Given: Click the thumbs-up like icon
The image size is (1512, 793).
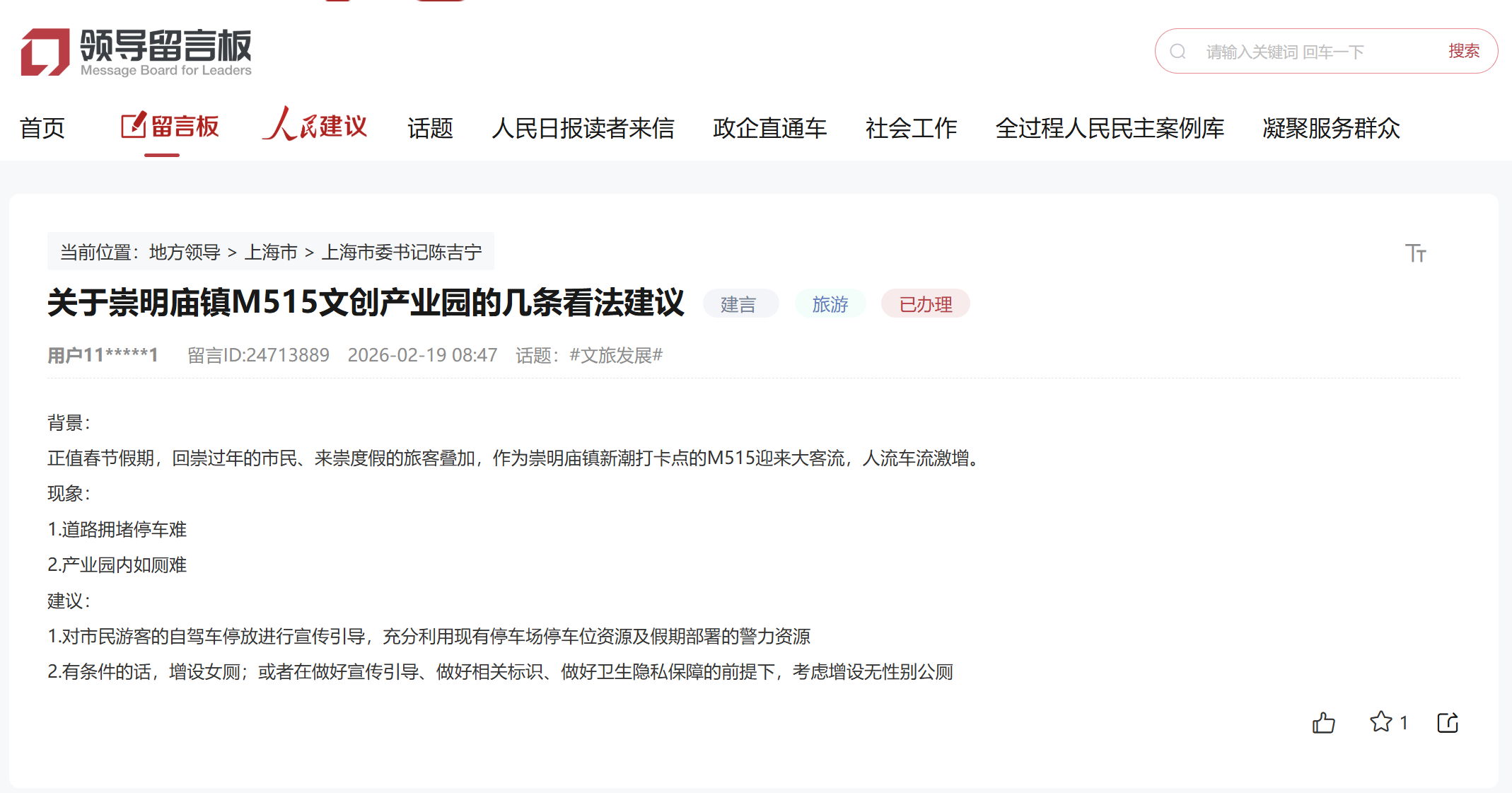Looking at the screenshot, I should coord(1323,723).
